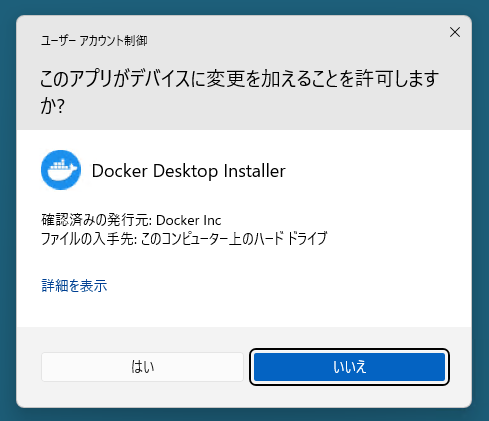Click the 確認済みの発行元 label

pyautogui.click(x=97, y=220)
